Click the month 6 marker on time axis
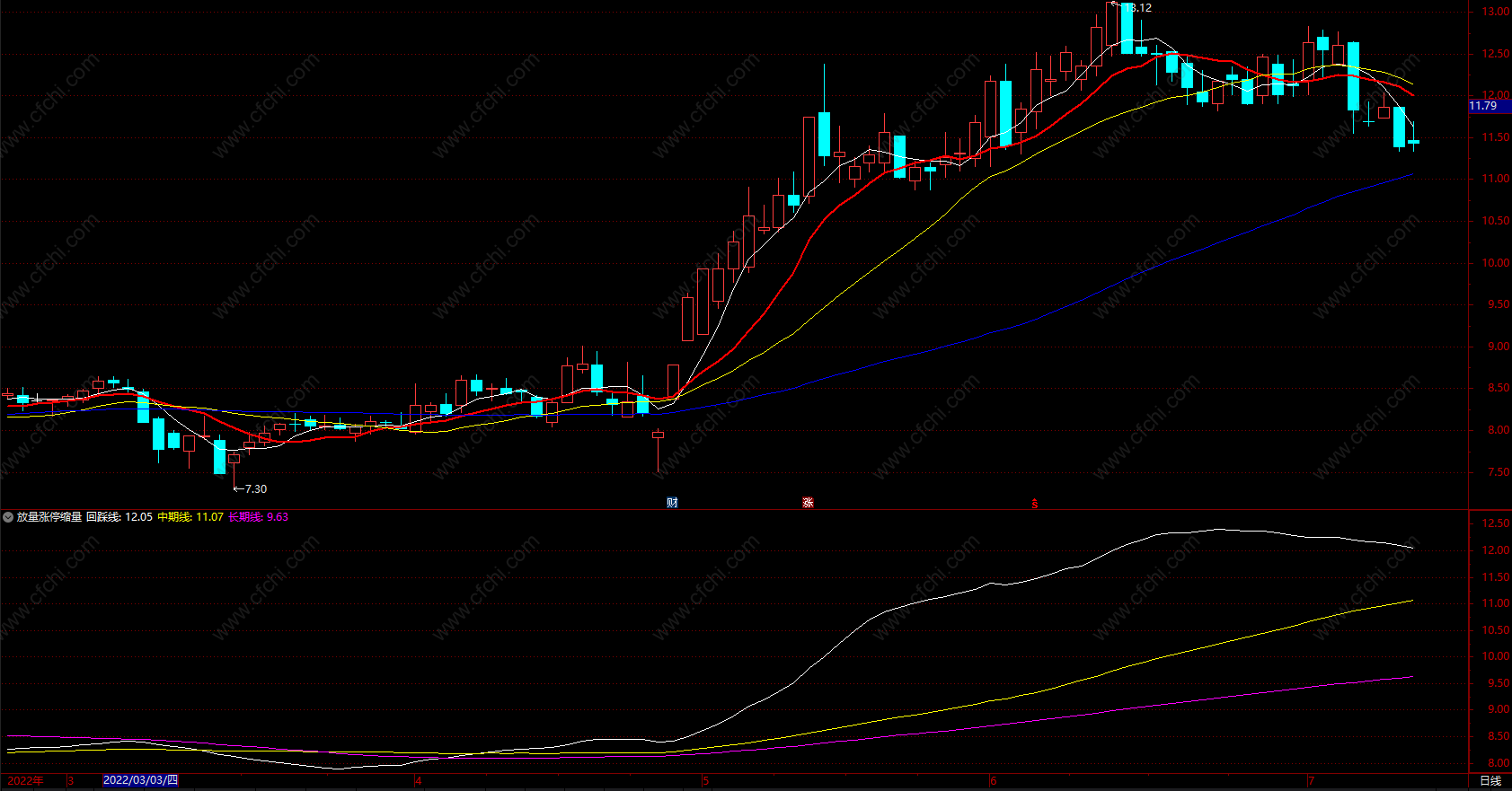This screenshot has width=1512, height=791. coord(994,780)
